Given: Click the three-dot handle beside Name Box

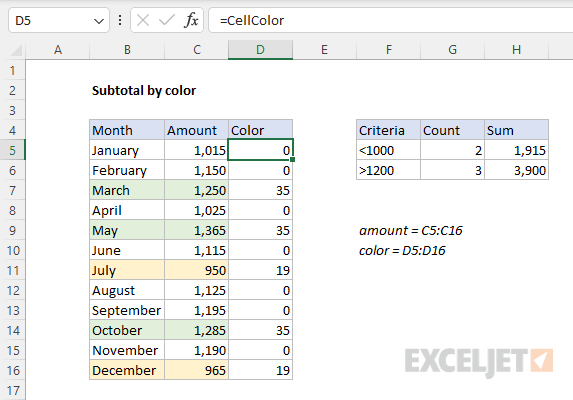Looking at the screenshot, I should pos(120,20).
